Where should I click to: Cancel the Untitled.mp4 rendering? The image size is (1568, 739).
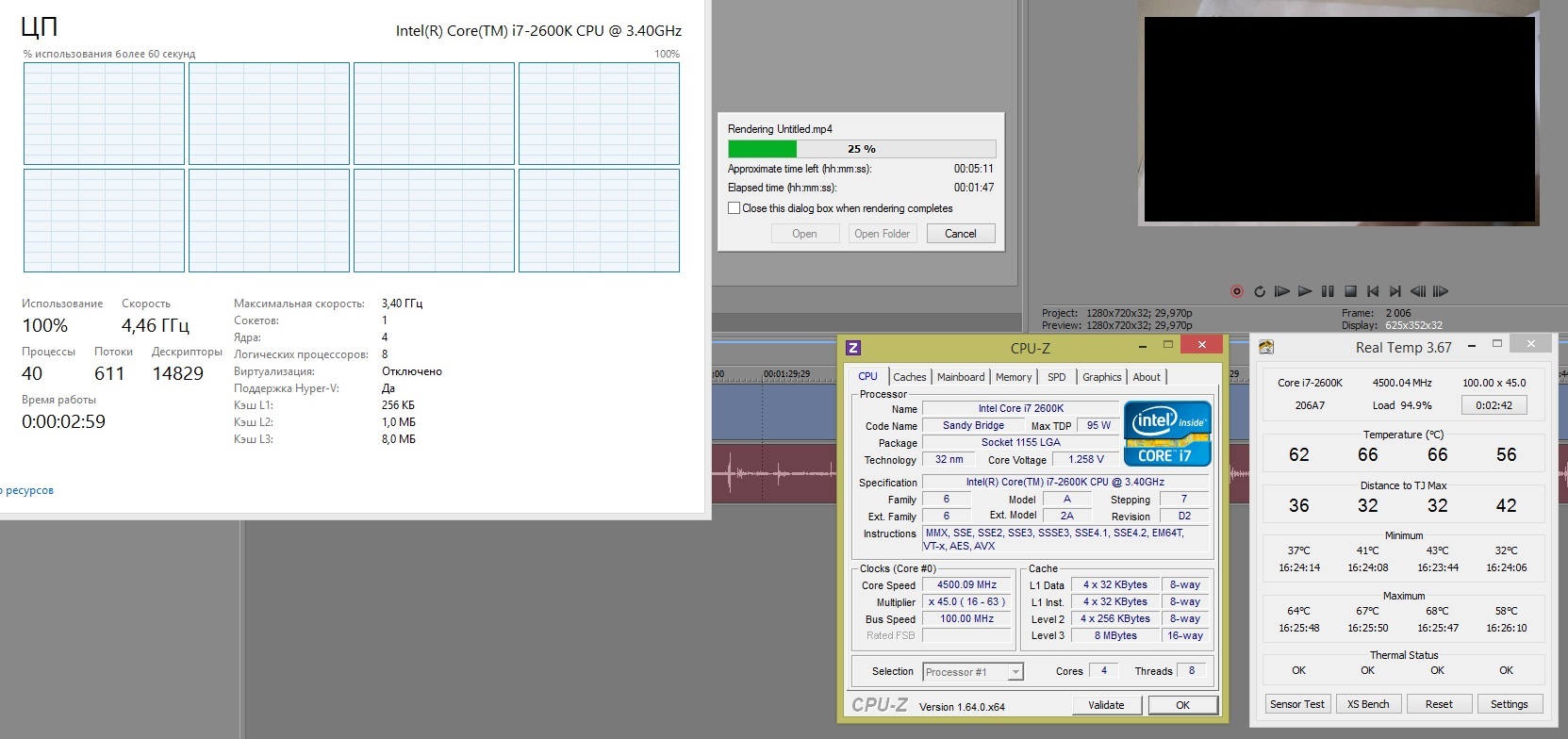[x=960, y=234]
